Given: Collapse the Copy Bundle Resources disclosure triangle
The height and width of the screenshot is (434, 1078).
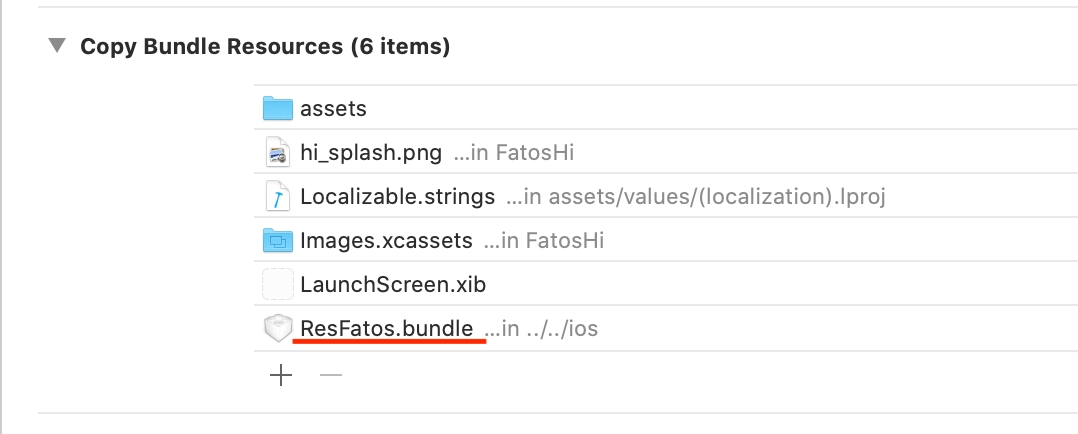Looking at the screenshot, I should pyautogui.click(x=58, y=46).
